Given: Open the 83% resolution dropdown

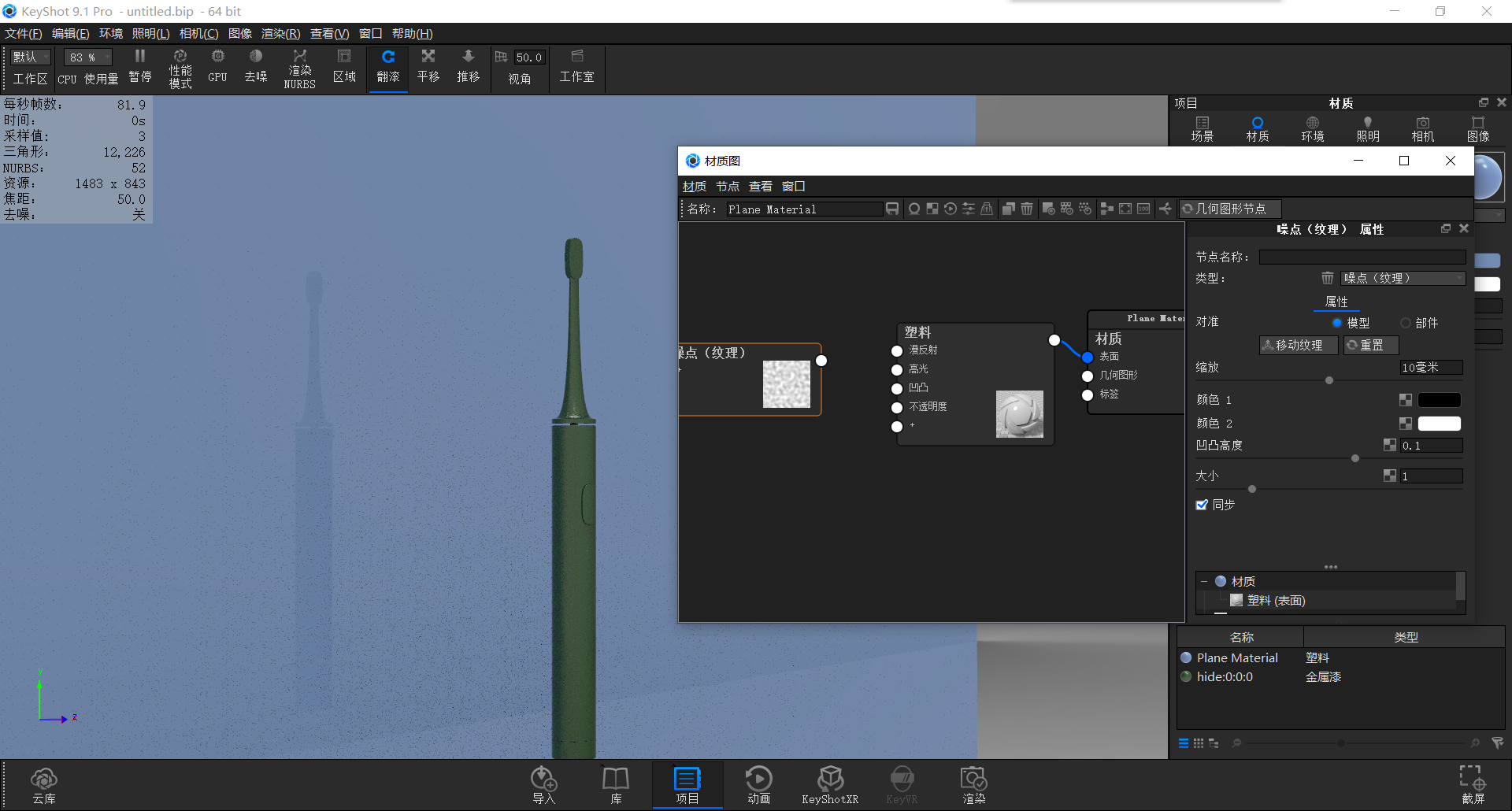Looking at the screenshot, I should point(87,57).
